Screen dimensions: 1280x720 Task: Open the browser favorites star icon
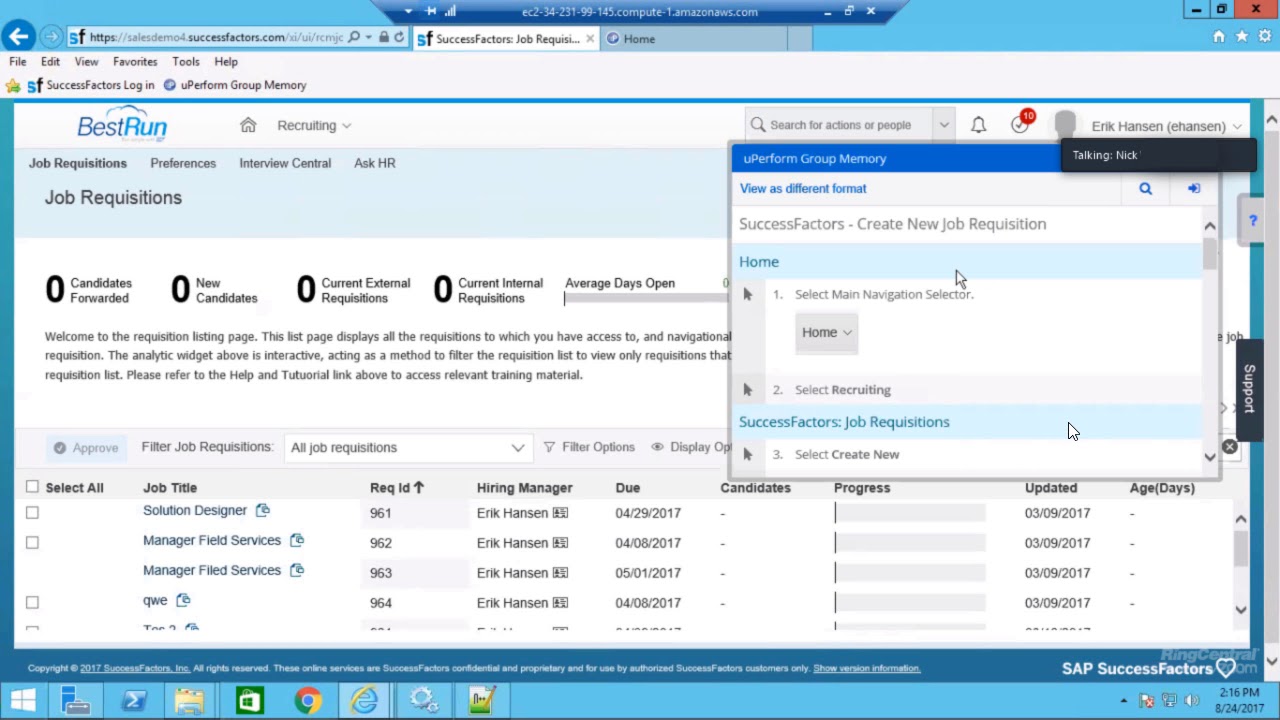pos(1241,37)
